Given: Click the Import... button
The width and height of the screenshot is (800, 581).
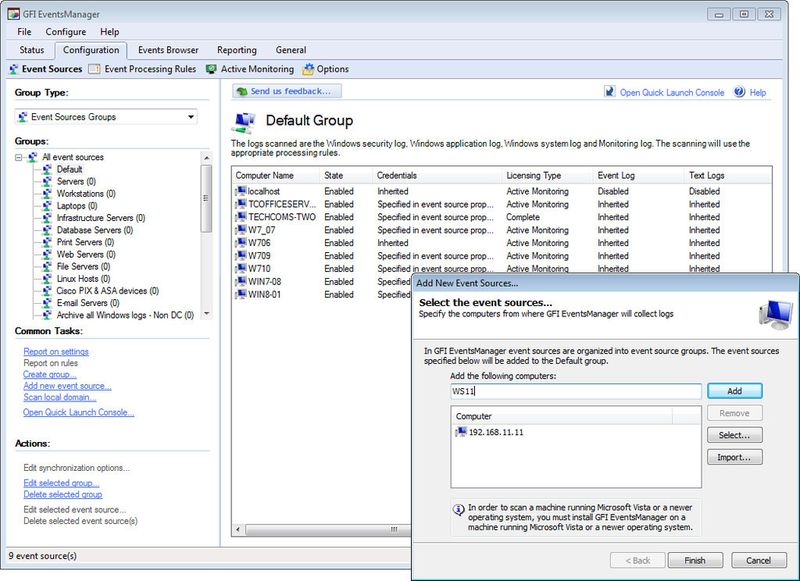Looking at the screenshot, I should pos(734,457).
